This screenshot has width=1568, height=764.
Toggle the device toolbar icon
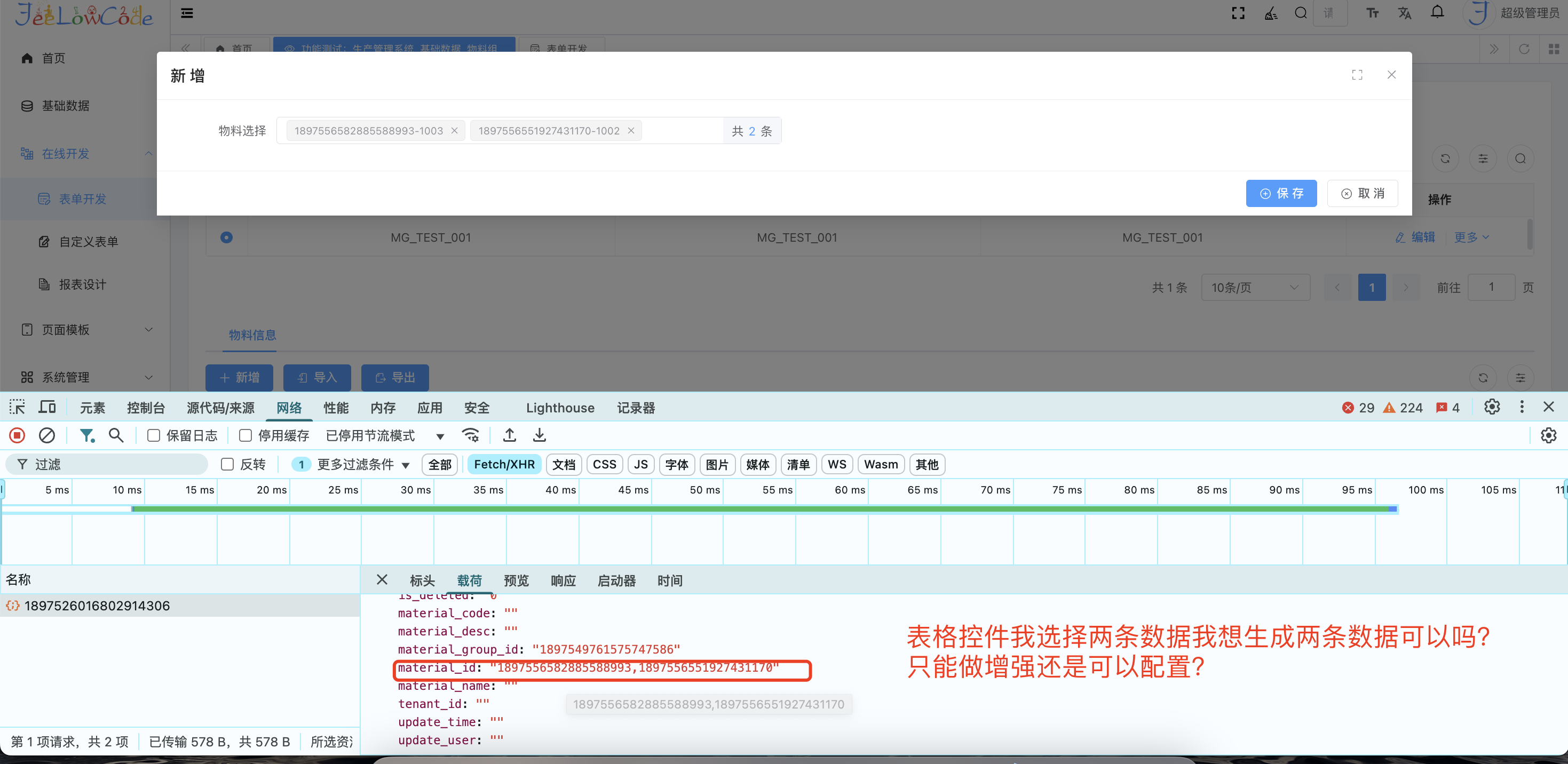pos(47,408)
